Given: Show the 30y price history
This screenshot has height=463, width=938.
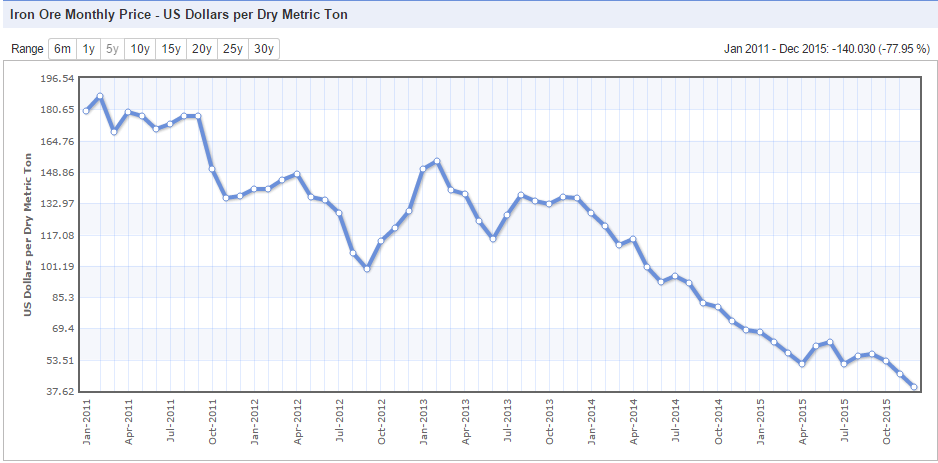Looking at the screenshot, I should (x=264, y=49).
